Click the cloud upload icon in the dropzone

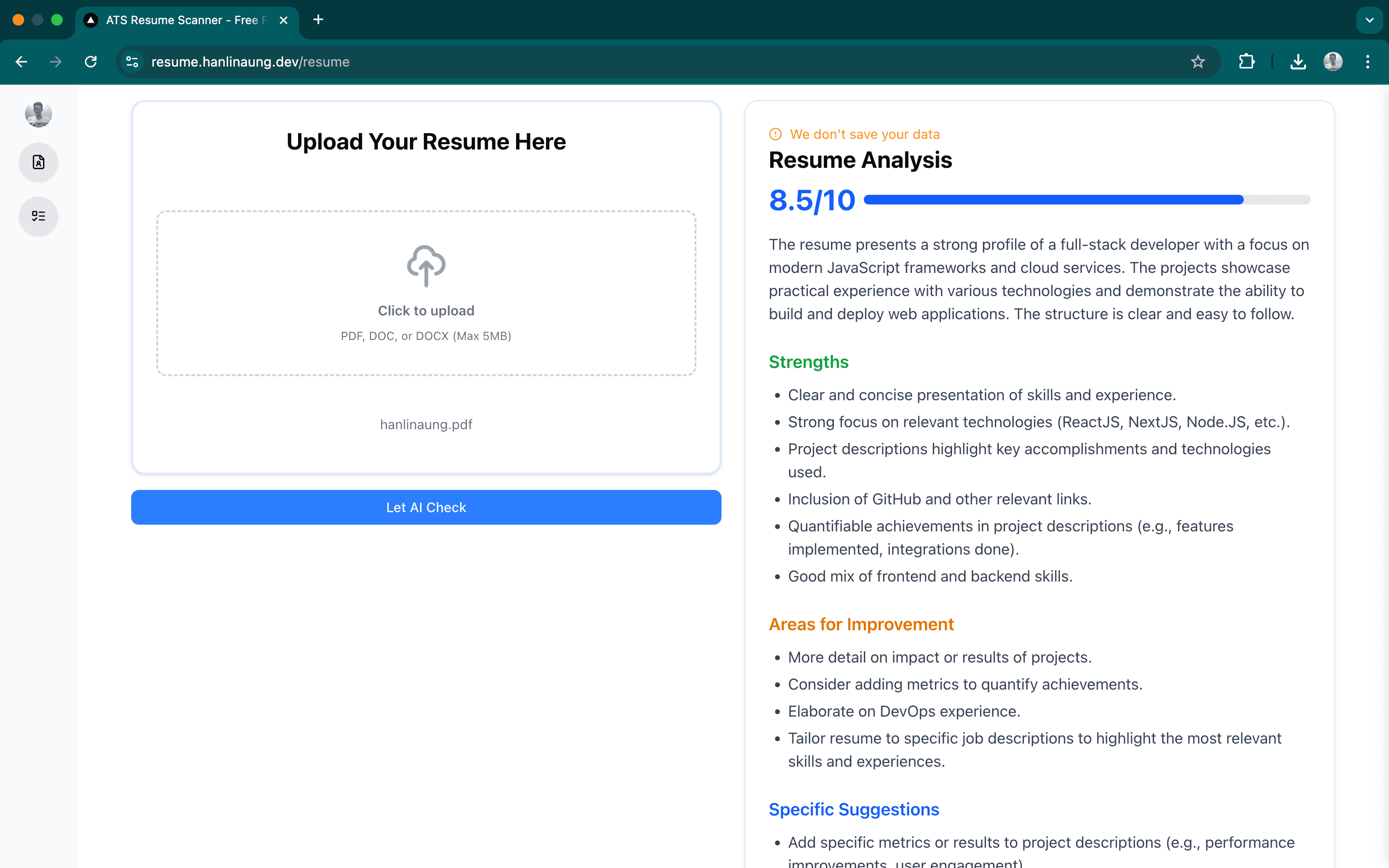(425, 265)
